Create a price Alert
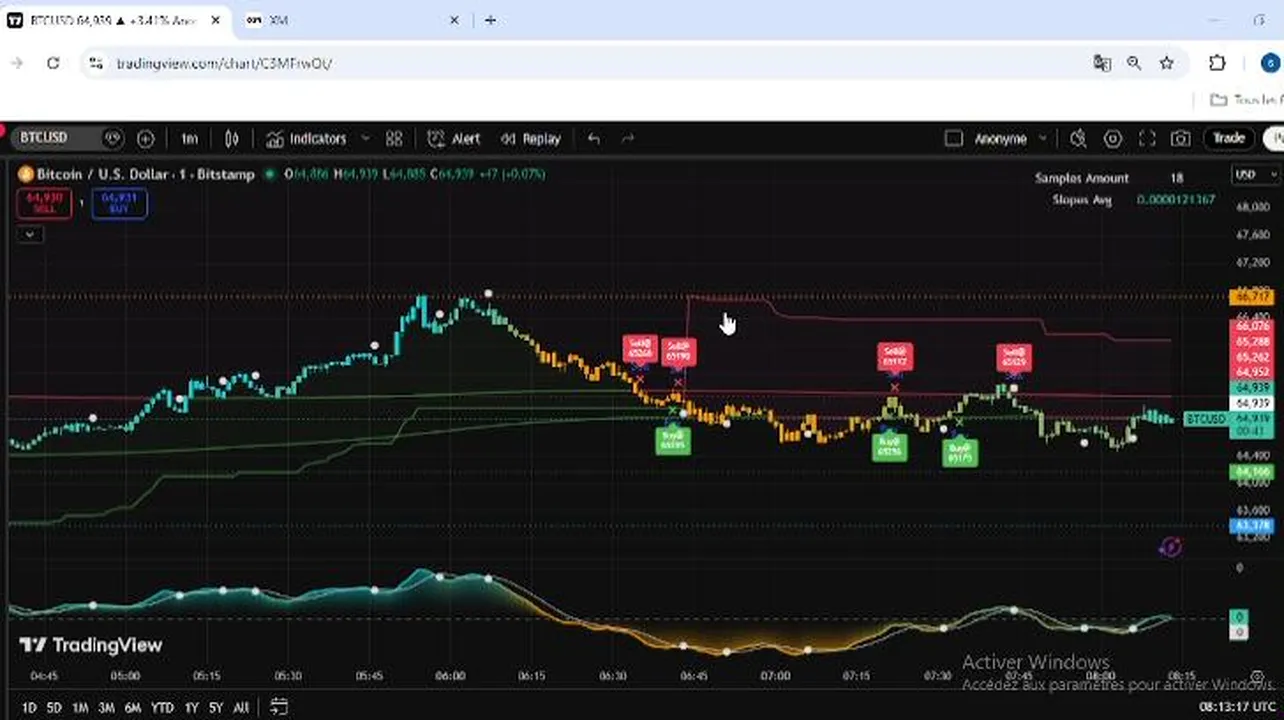The image size is (1284, 720). click(453, 139)
